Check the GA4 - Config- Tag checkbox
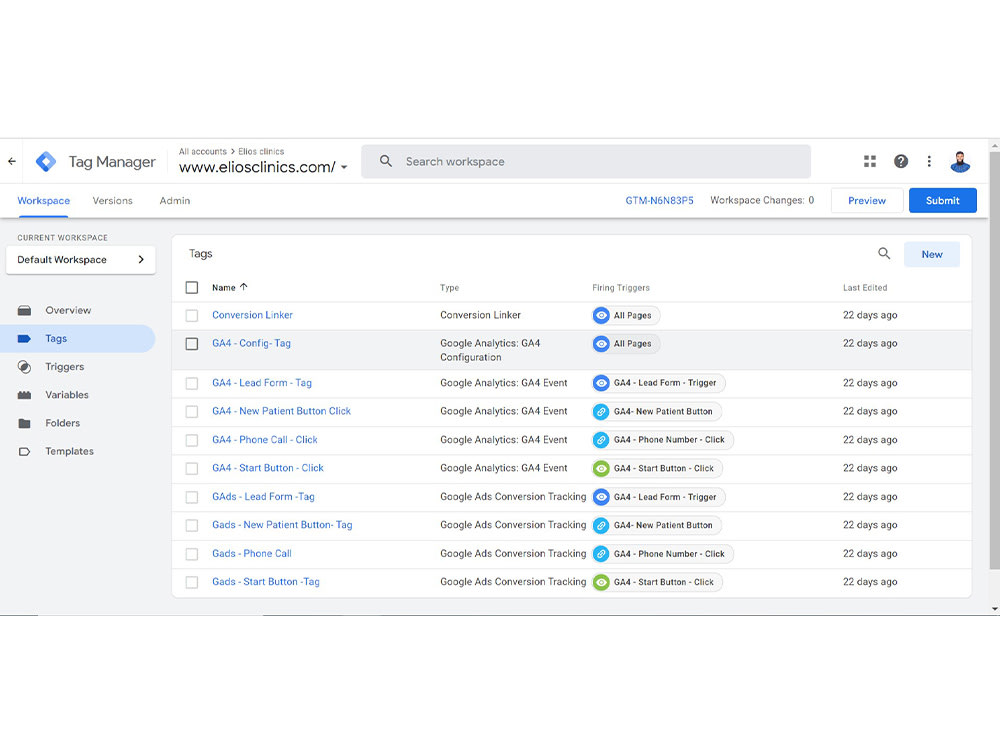Image resolution: width=1000 pixels, height=750 pixels. tap(192, 344)
